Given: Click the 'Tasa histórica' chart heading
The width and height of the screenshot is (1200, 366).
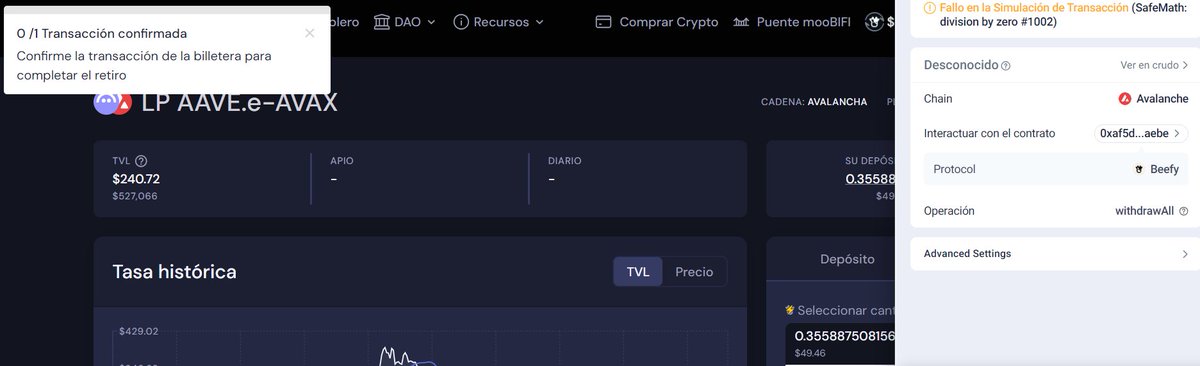Looking at the screenshot, I should tap(174, 272).
